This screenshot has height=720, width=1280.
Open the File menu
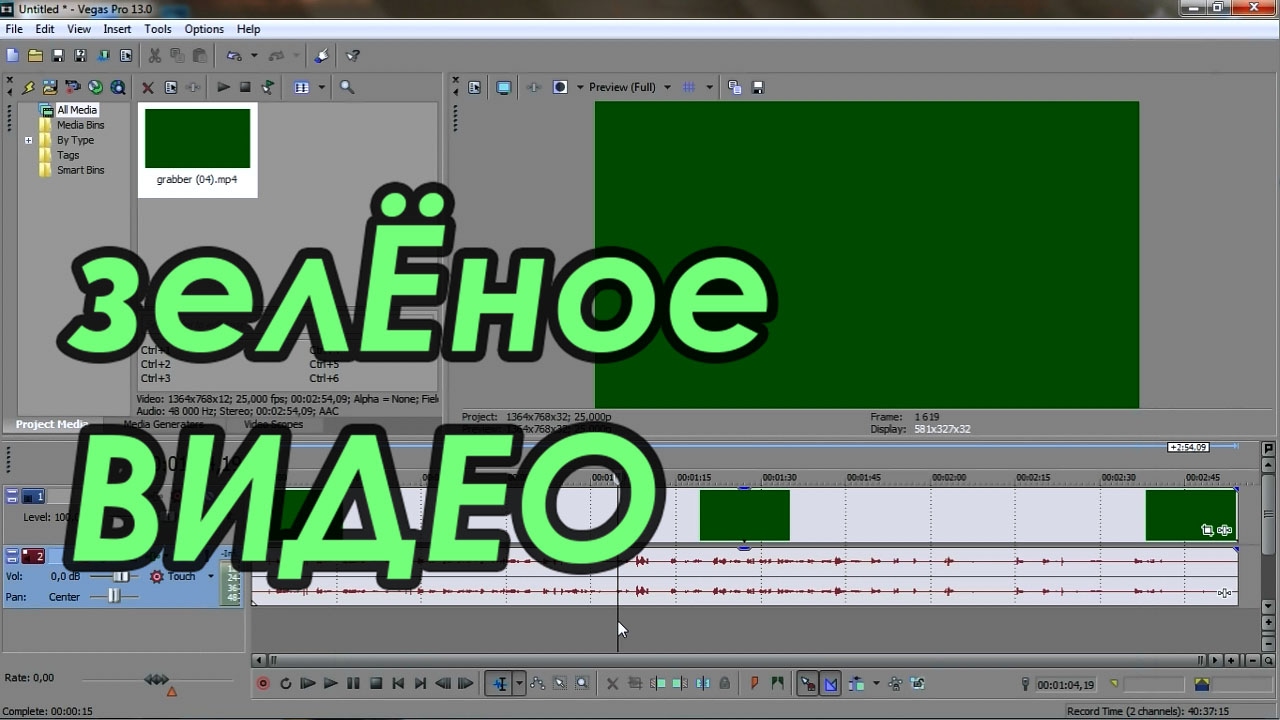(14, 29)
